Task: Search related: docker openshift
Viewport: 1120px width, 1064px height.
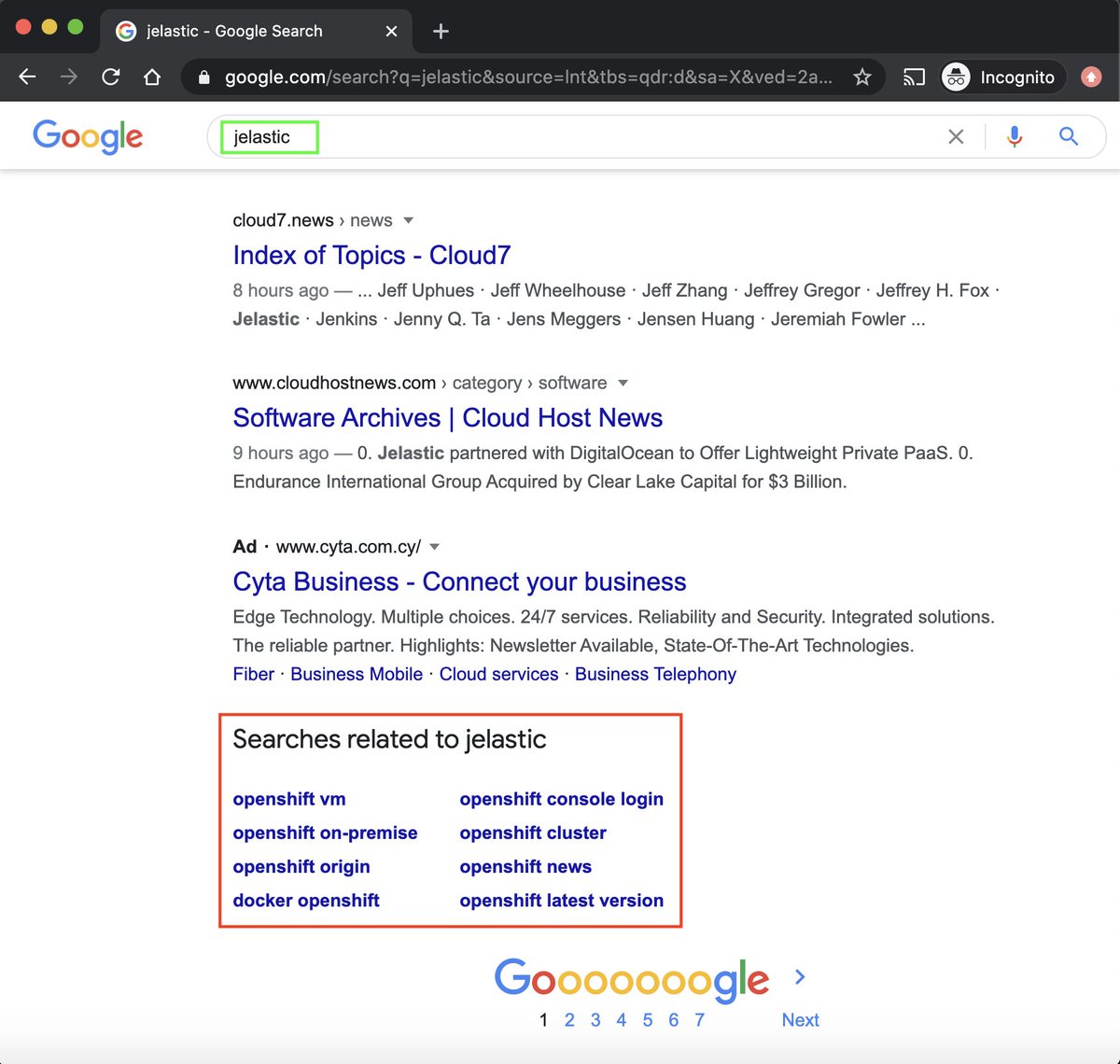Action: pyautogui.click(x=306, y=901)
